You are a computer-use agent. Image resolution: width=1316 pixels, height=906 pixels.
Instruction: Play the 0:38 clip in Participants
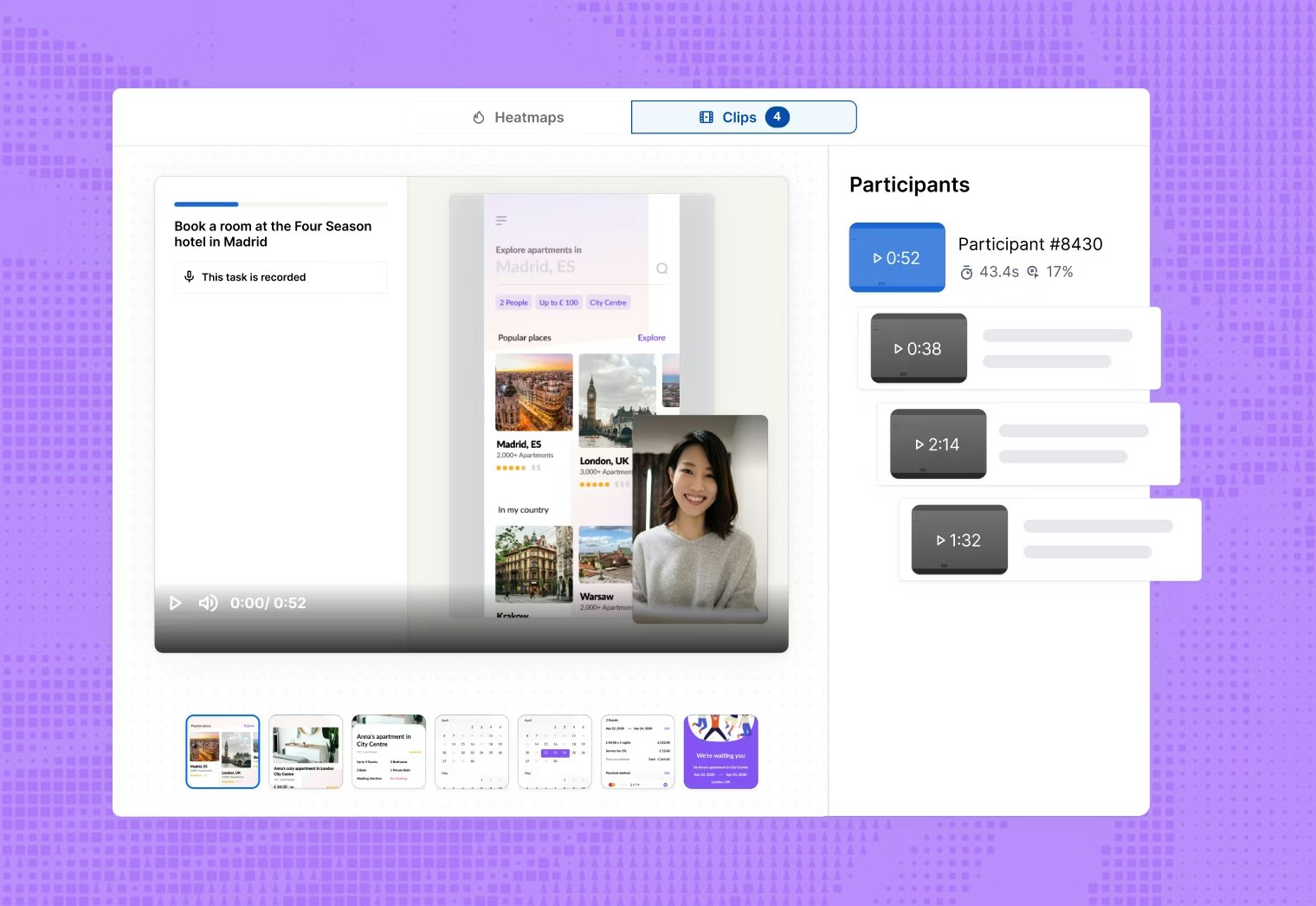(918, 348)
